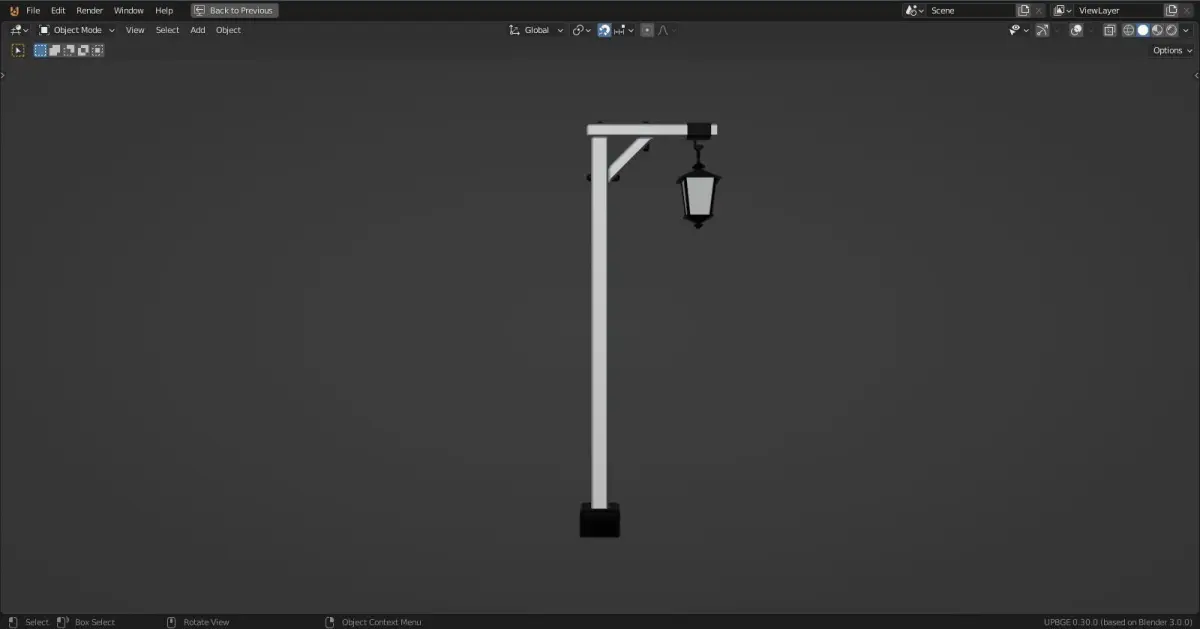Click the hanging lantern model

(x=698, y=196)
